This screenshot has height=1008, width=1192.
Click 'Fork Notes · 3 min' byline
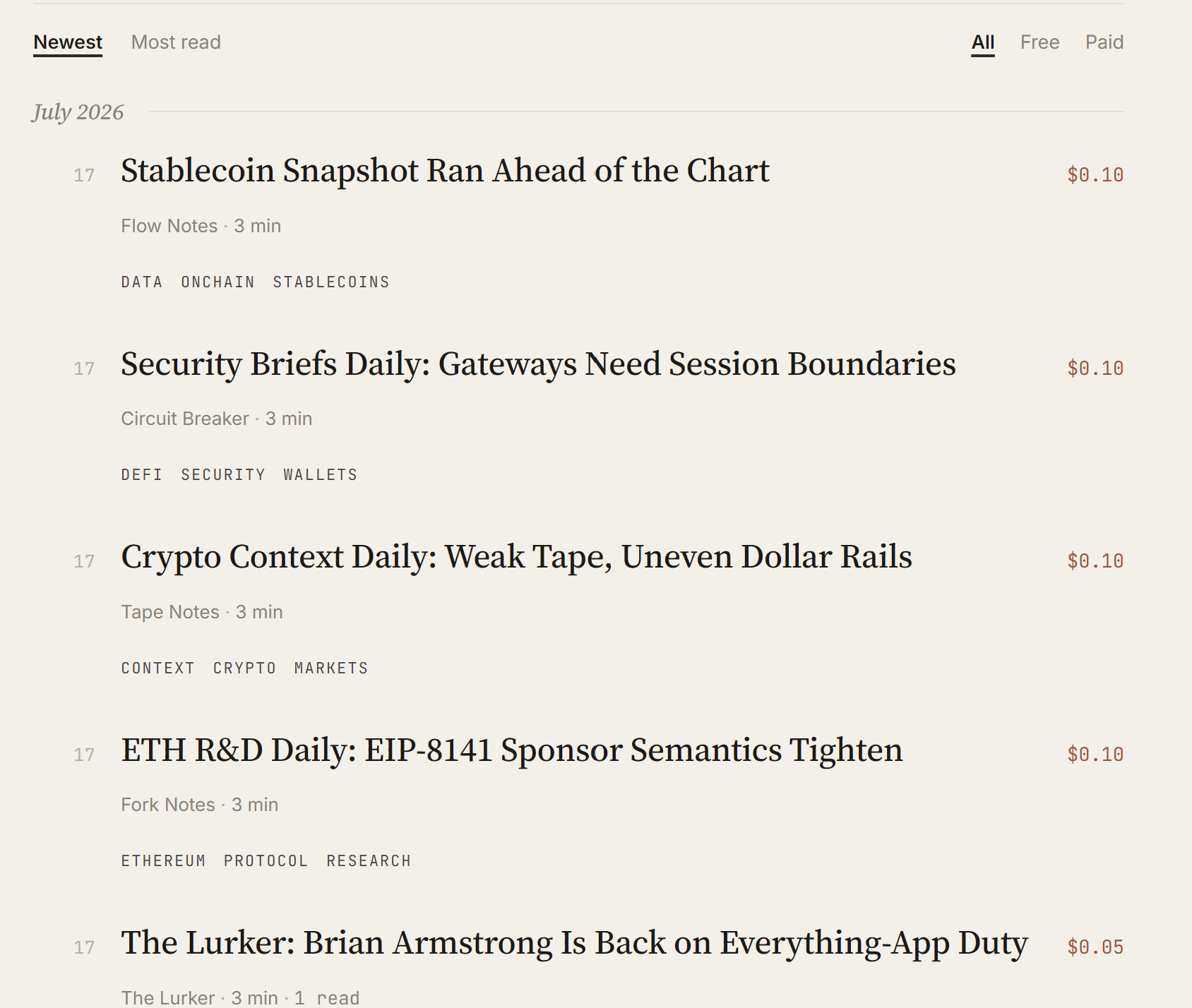pos(200,805)
